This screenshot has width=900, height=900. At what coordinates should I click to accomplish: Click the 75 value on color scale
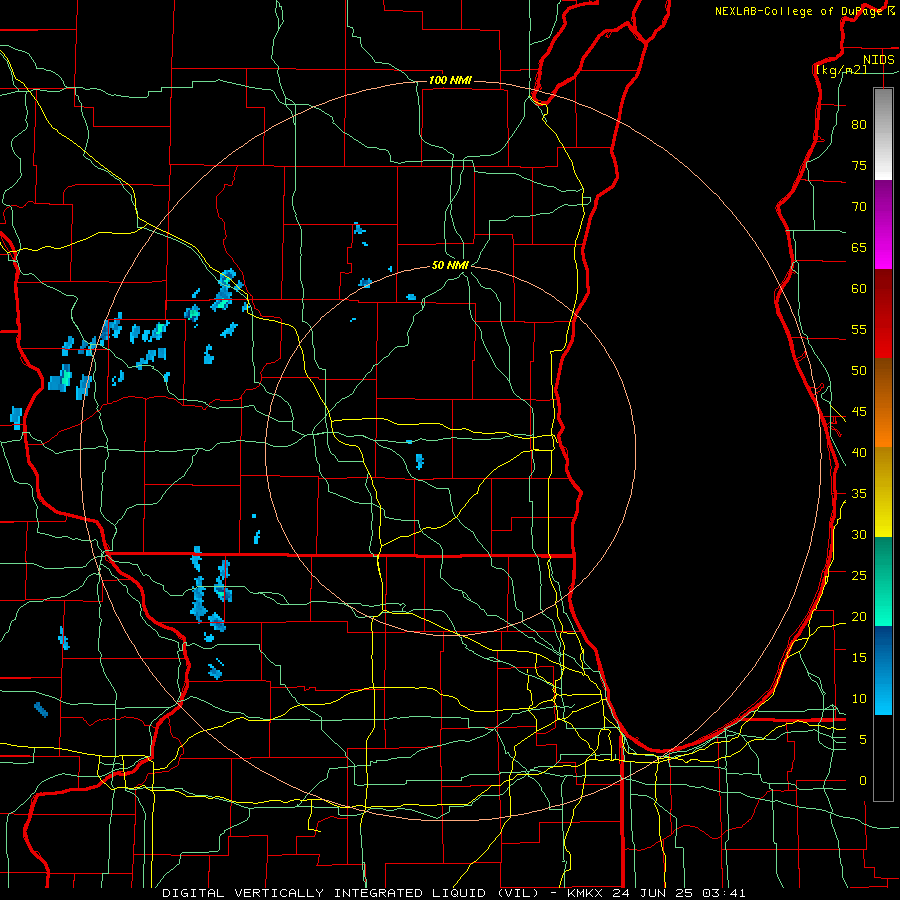(x=859, y=166)
